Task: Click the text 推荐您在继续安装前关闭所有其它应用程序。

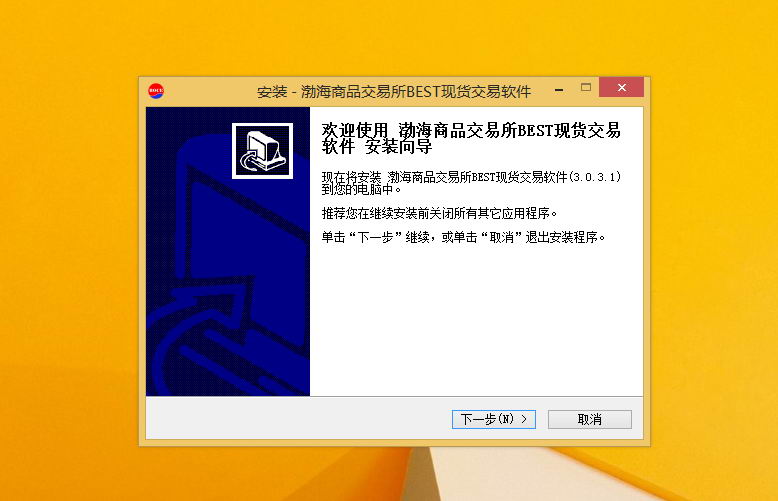Action: (x=440, y=214)
